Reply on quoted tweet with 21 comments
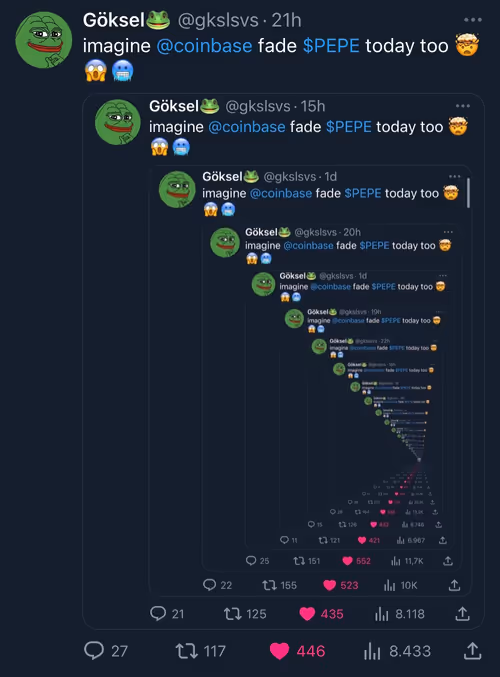Viewport: 500px width, 677px height. click(158, 614)
